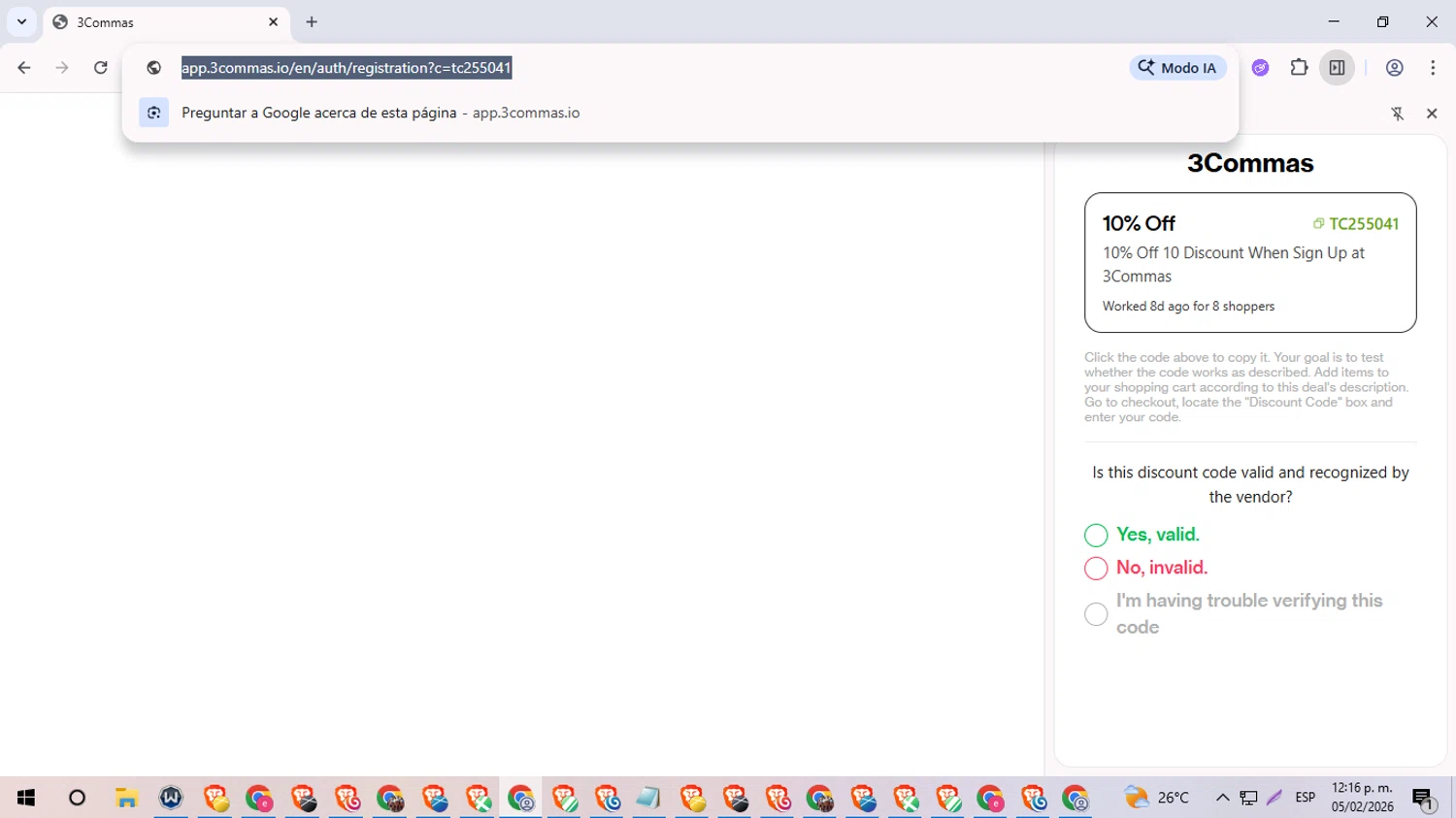Click the highlighted URL in address bar
Viewport: 1456px width, 818px height.
coord(347,68)
